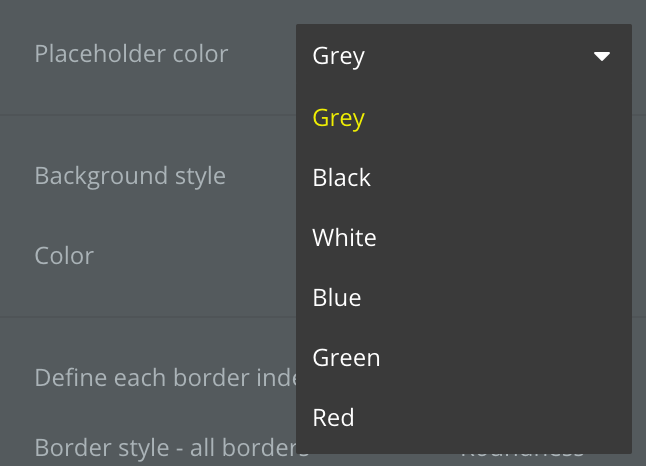The image size is (646, 466).
Task: Click the Color property label
Action: click(64, 256)
